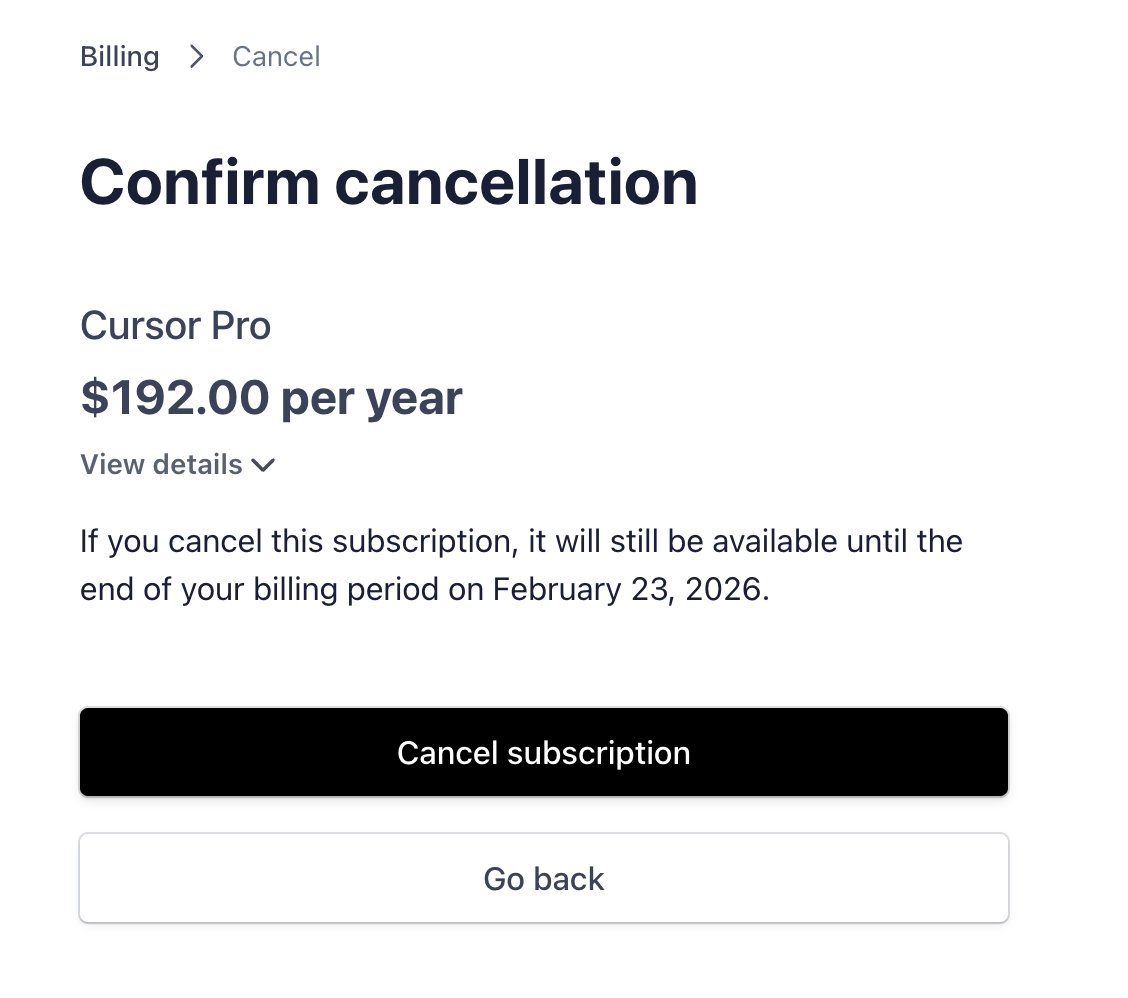1128x998 pixels.
Task: Click the word Cursor in plan name
Action: coord(134,326)
